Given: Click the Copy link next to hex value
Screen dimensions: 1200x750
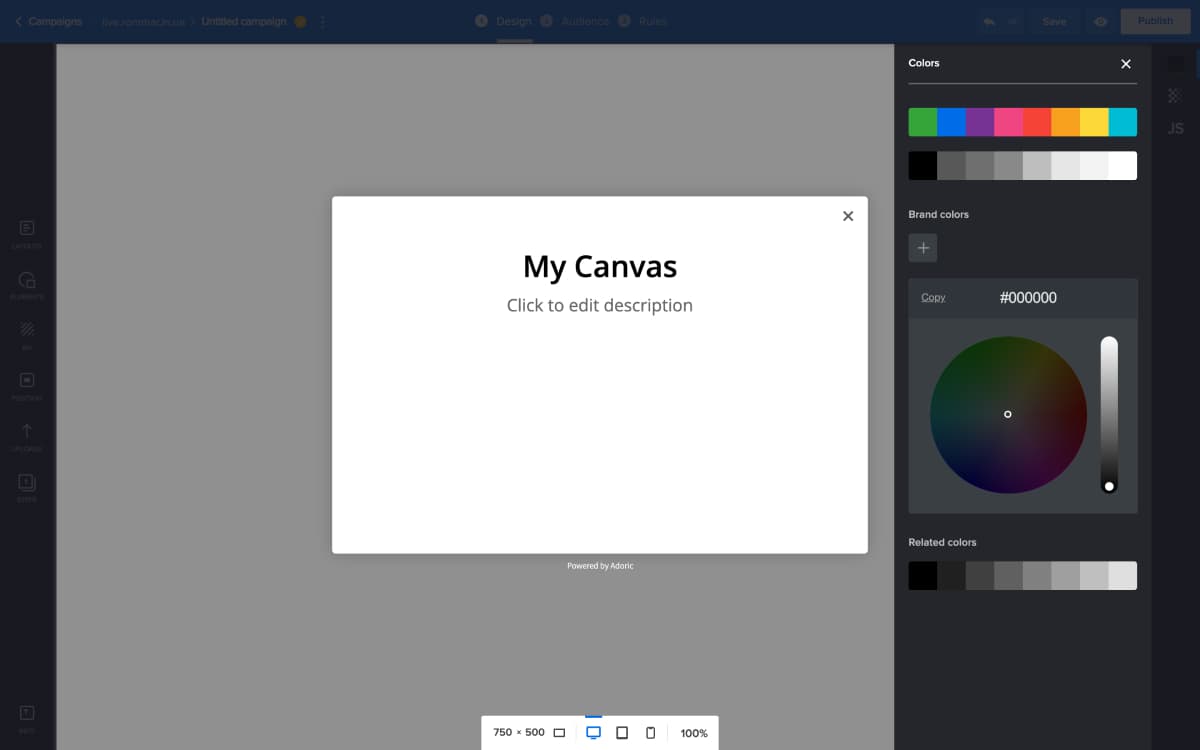Looking at the screenshot, I should (933, 298).
